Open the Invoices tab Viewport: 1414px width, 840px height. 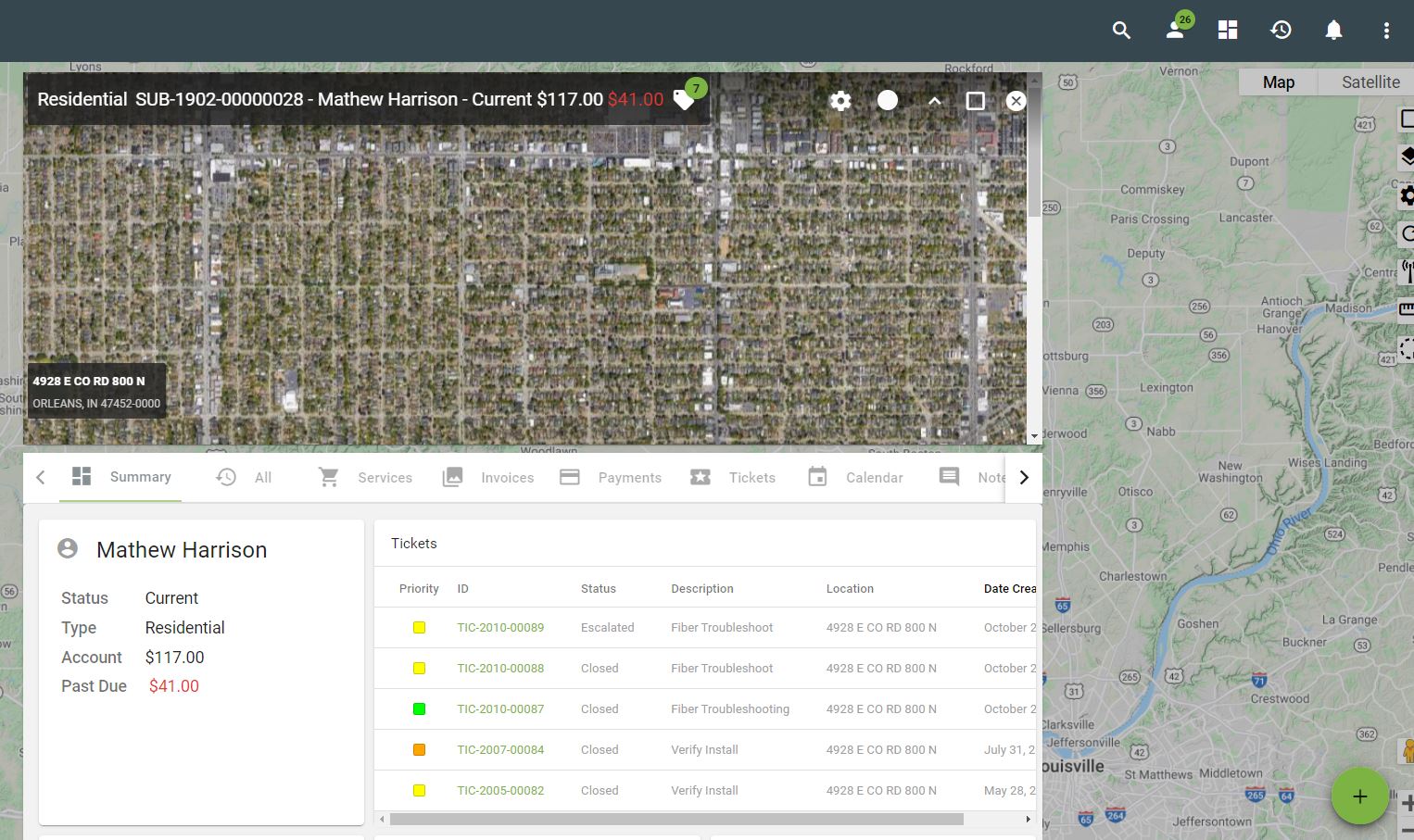click(x=488, y=478)
